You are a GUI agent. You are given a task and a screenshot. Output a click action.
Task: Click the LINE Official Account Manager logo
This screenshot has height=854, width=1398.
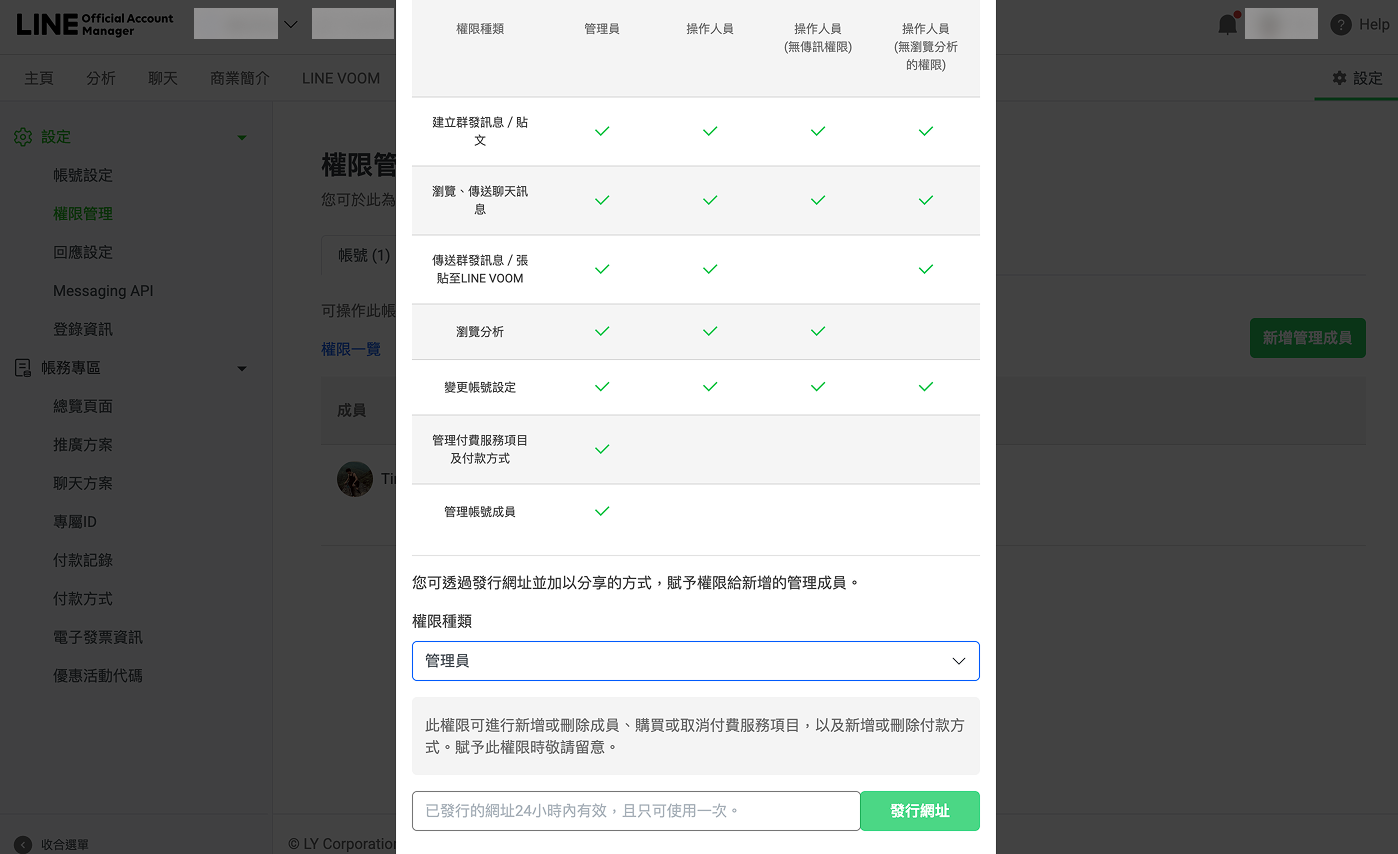(95, 24)
